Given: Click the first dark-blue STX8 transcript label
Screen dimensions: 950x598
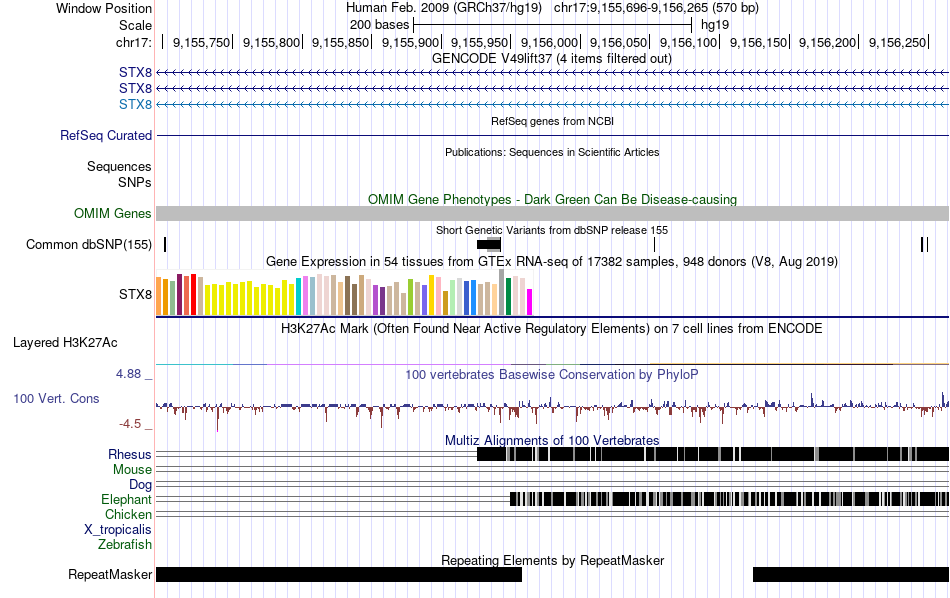Looking at the screenshot, I should pos(135,73).
